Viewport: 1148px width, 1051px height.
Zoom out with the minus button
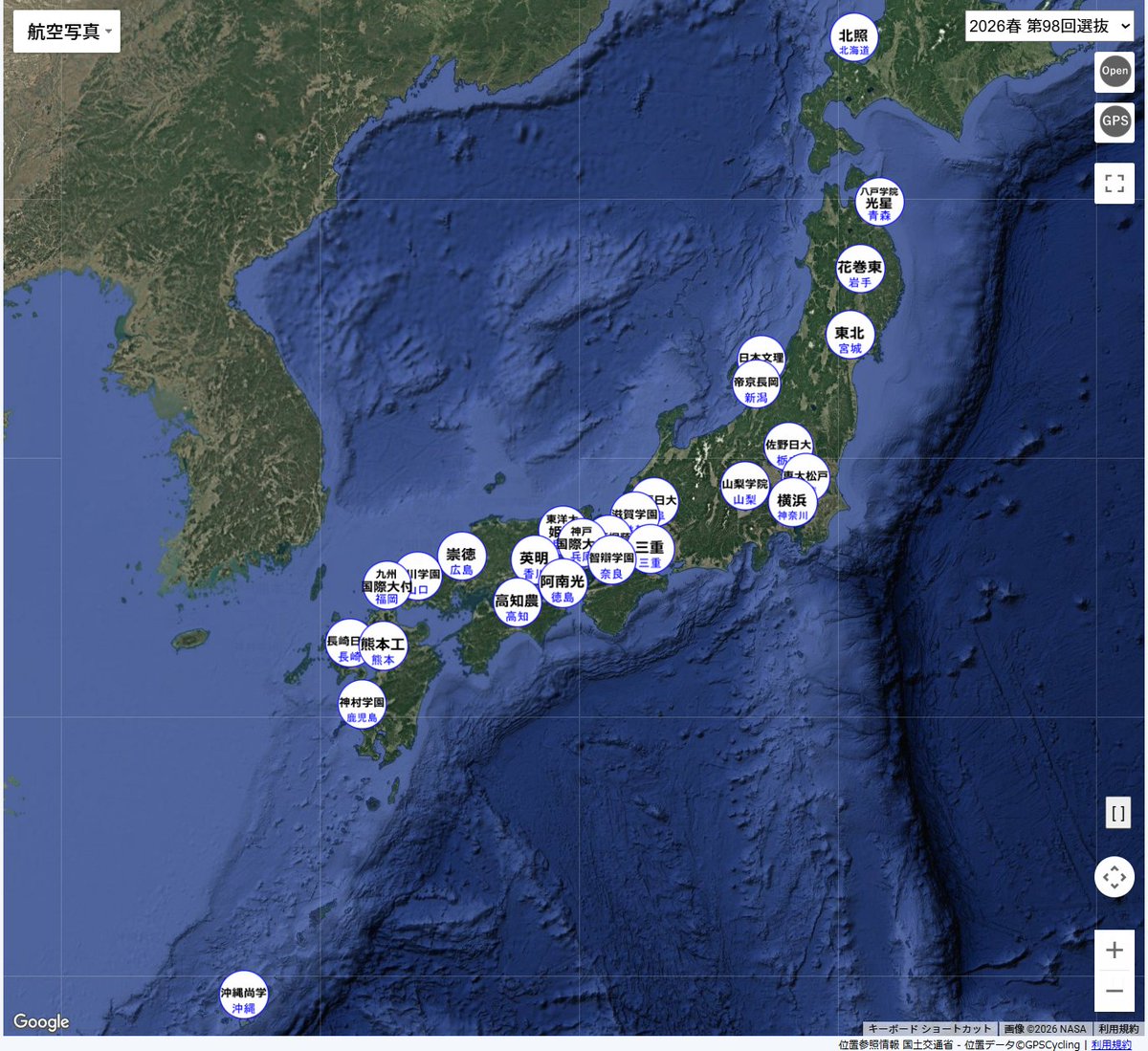[x=1115, y=991]
